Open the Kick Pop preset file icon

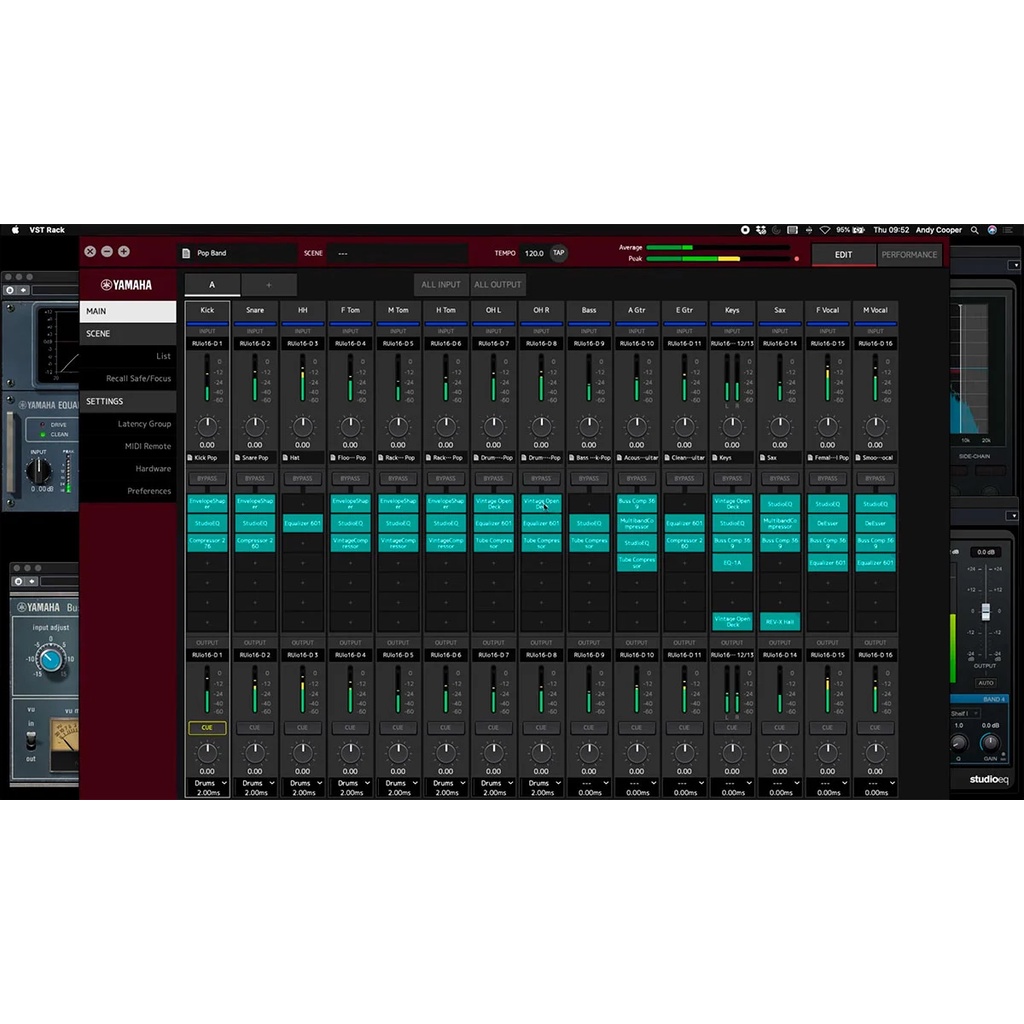[x=190, y=458]
